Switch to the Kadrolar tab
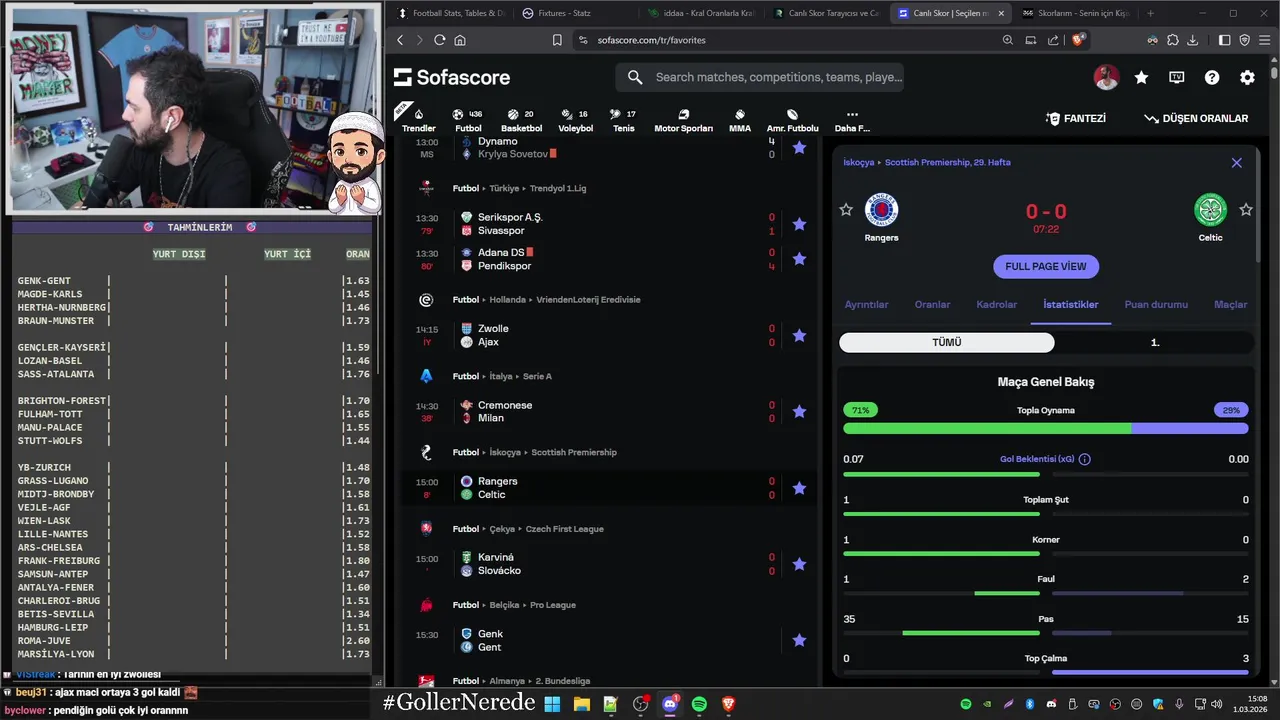The image size is (1280, 720). point(996,304)
